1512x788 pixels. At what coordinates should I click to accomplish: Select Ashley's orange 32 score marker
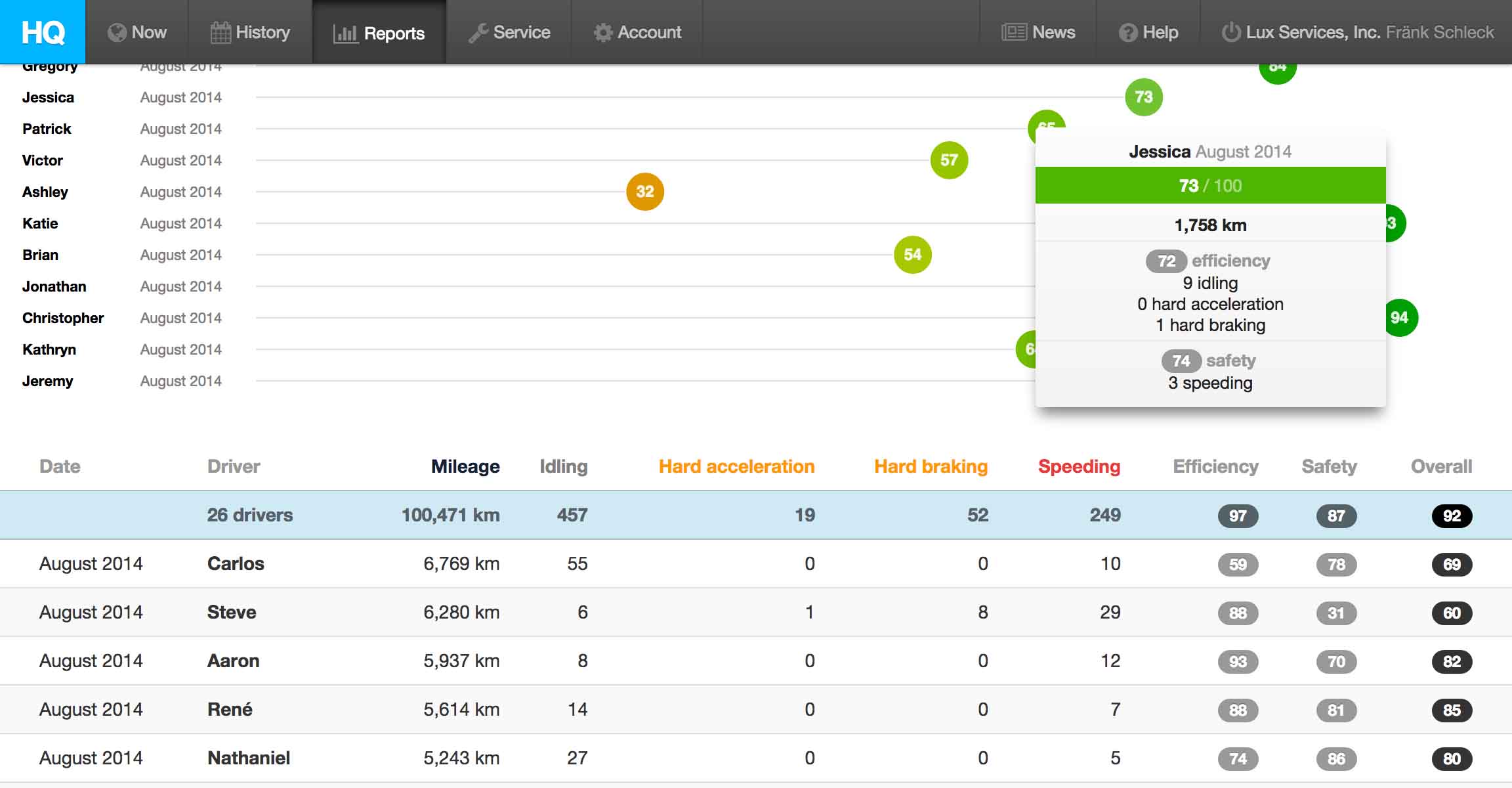click(x=645, y=192)
